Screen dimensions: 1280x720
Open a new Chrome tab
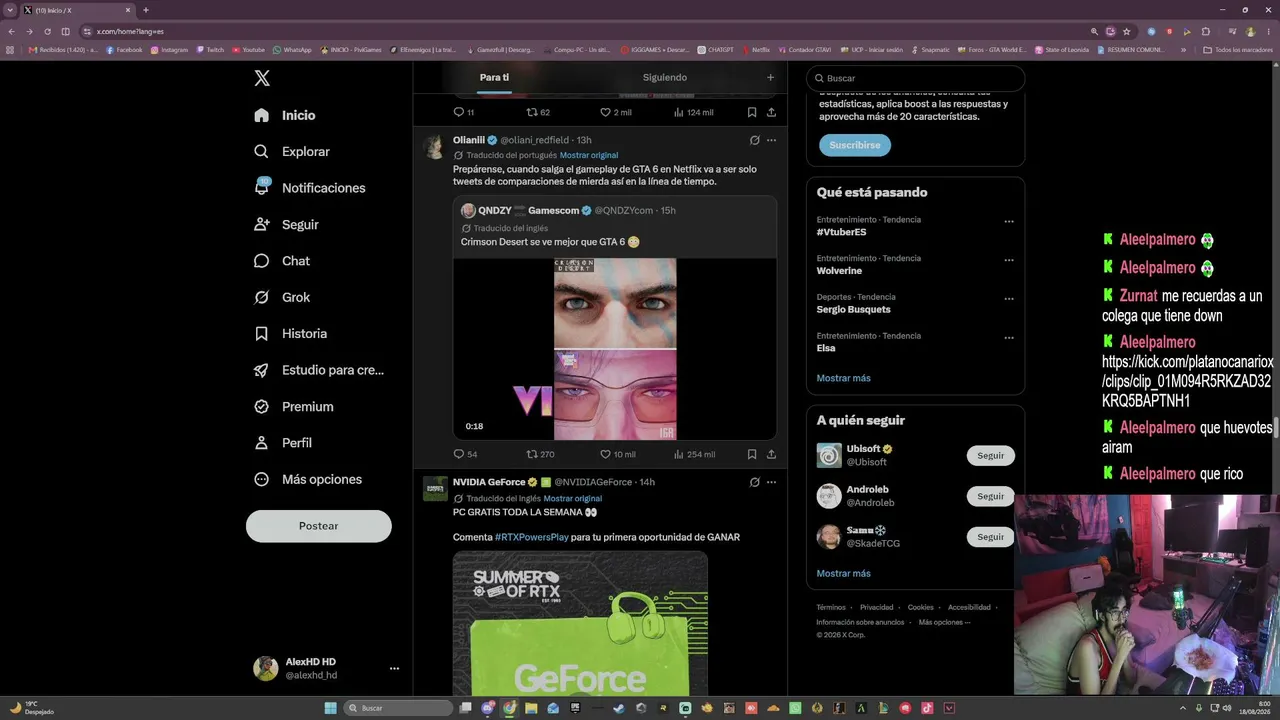point(146,10)
